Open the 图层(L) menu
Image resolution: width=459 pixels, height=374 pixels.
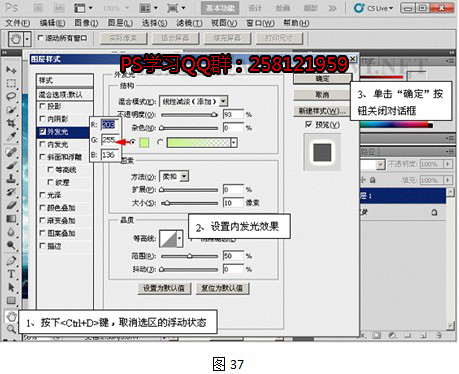pos(120,23)
